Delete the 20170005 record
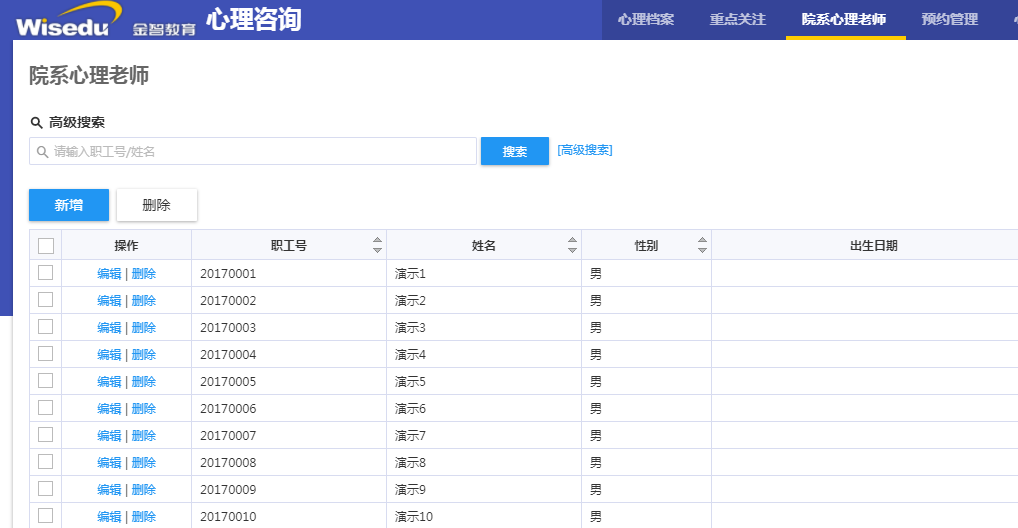This screenshot has height=528, width=1018. (x=144, y=382)
